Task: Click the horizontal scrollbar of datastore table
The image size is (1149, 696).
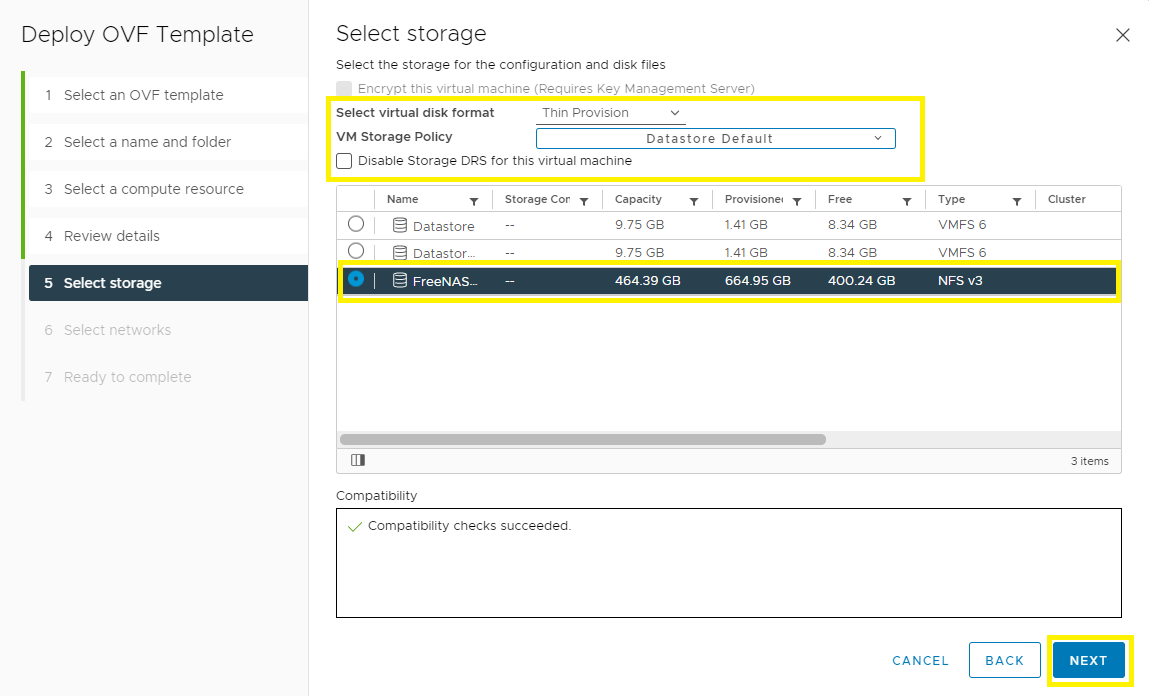Action: pyautogui.click(x=583, y=439)
